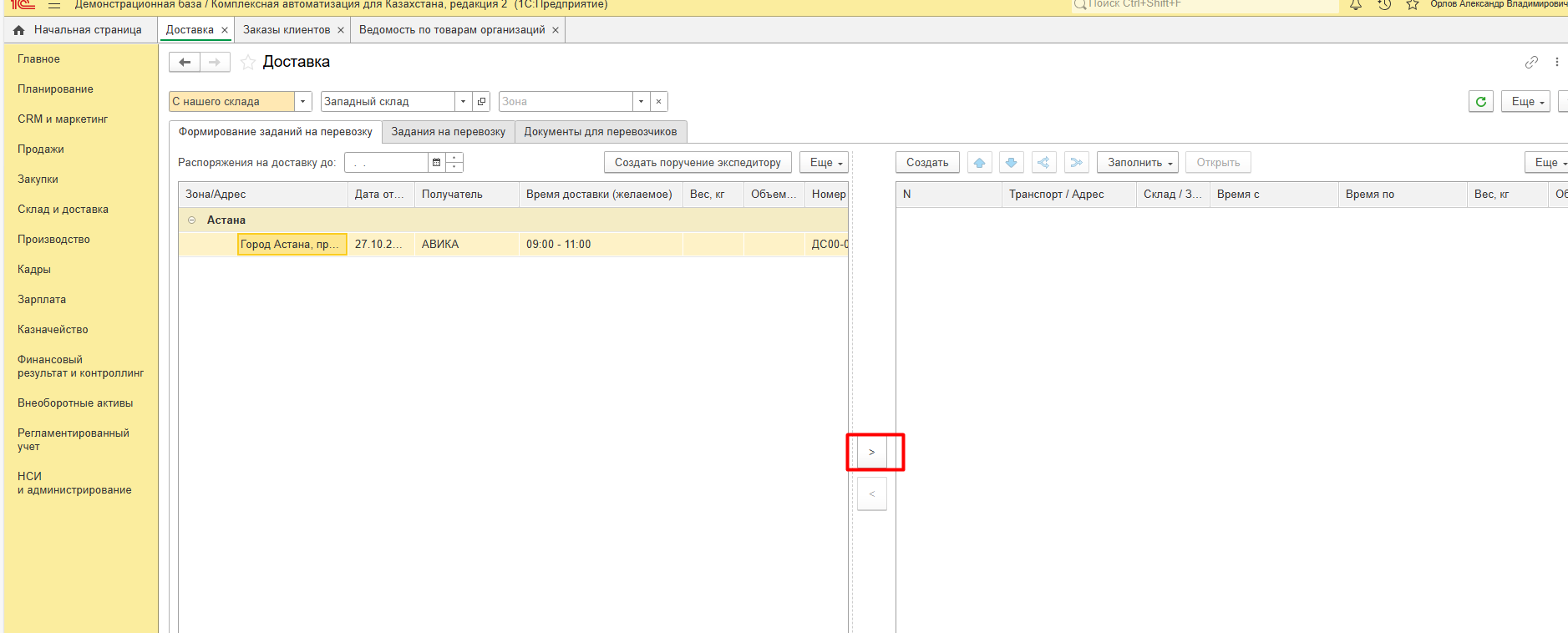
Task: Collapse the Астана group row
Action: coord(192,220)
